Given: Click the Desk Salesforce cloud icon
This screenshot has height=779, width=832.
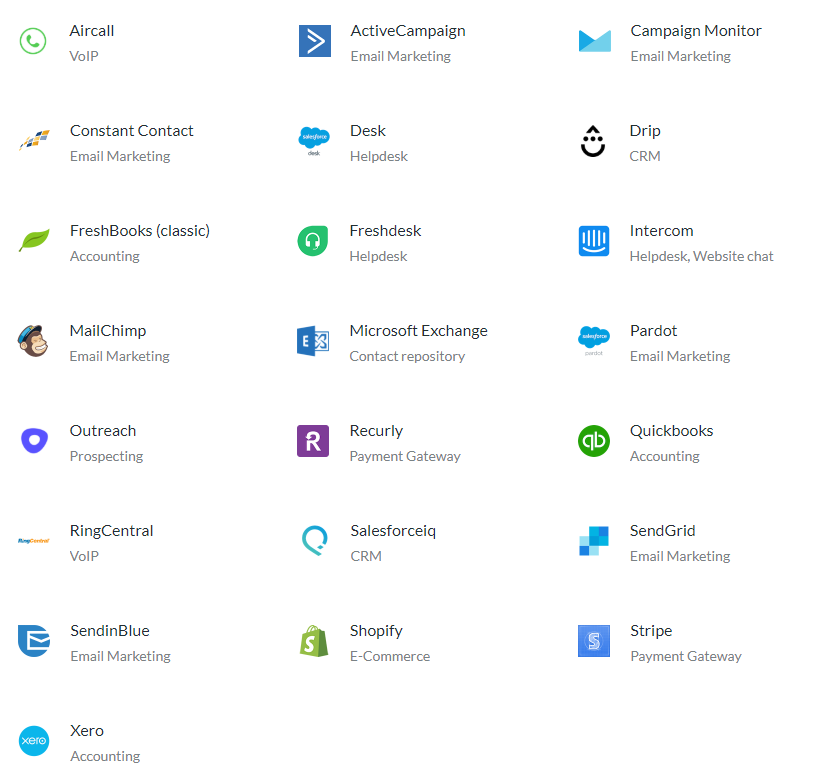Looking at the screenshot, I should tap(314, 141).
